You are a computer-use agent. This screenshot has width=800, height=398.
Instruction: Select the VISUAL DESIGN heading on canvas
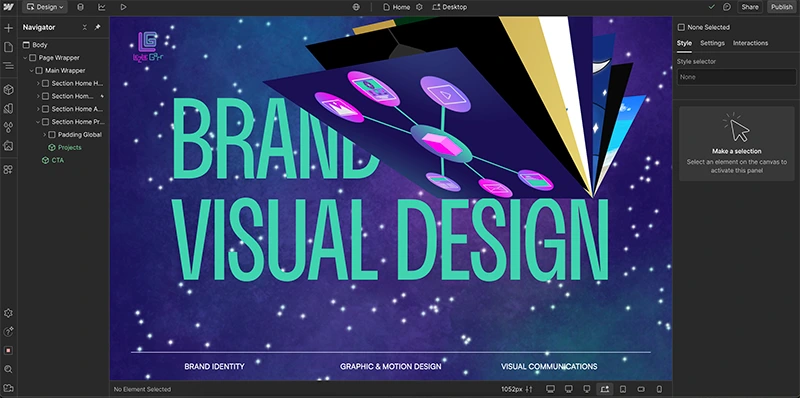tap(390, 240)
